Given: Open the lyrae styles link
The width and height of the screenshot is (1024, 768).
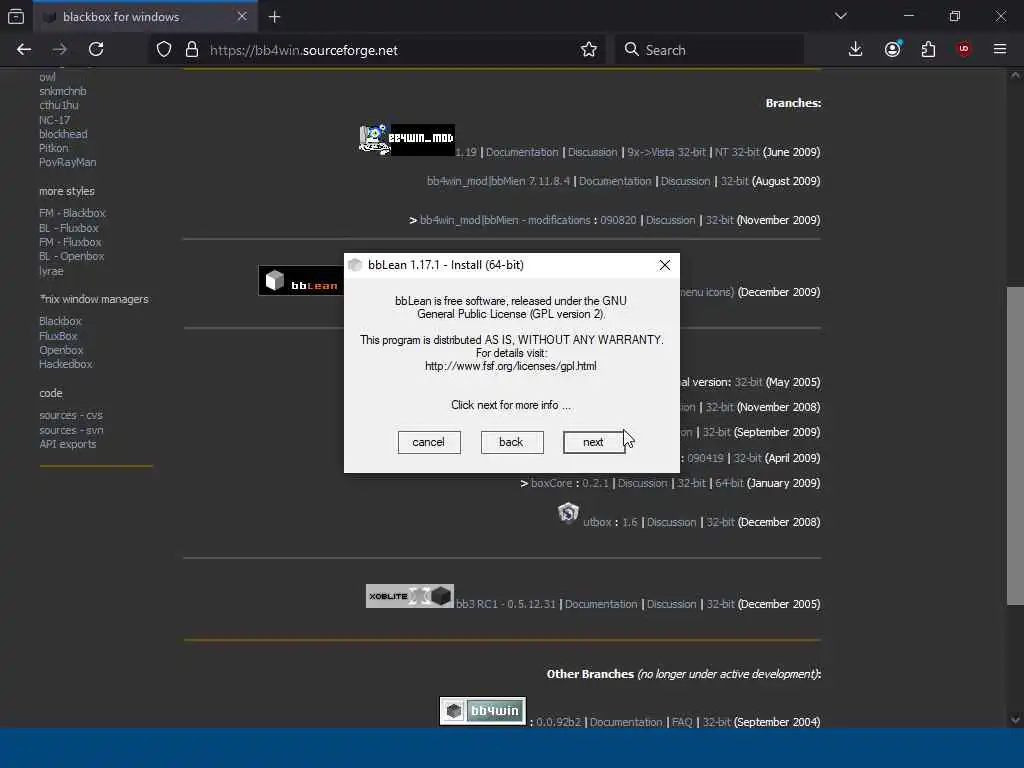Looking at the screenshot, I should point(51,271).
